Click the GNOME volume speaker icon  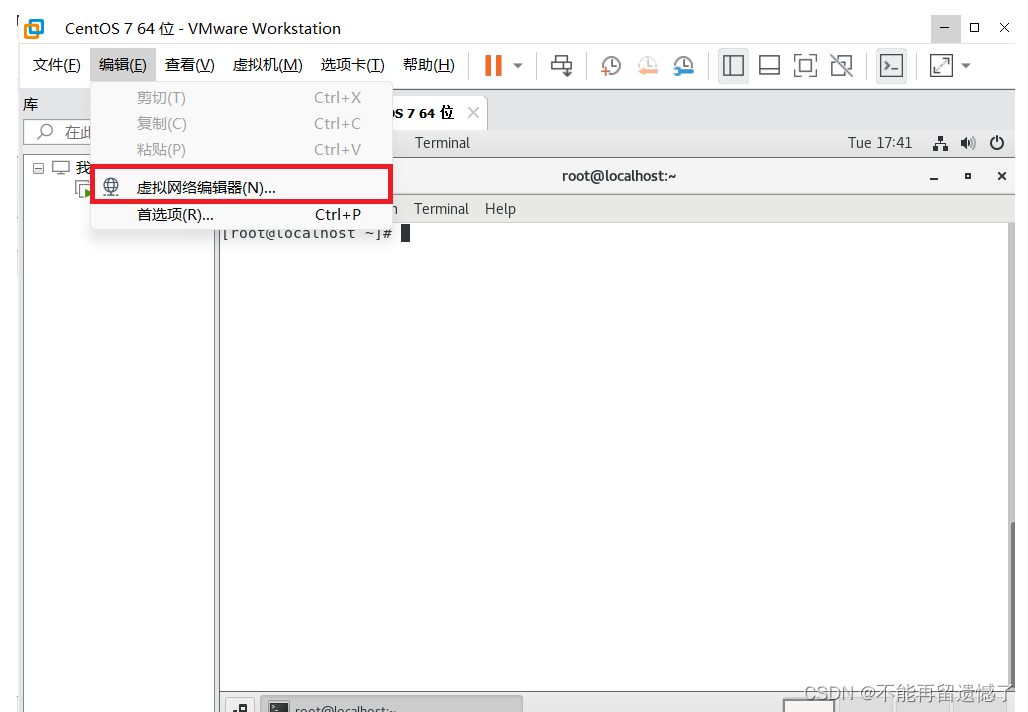(x=968, y=143)
